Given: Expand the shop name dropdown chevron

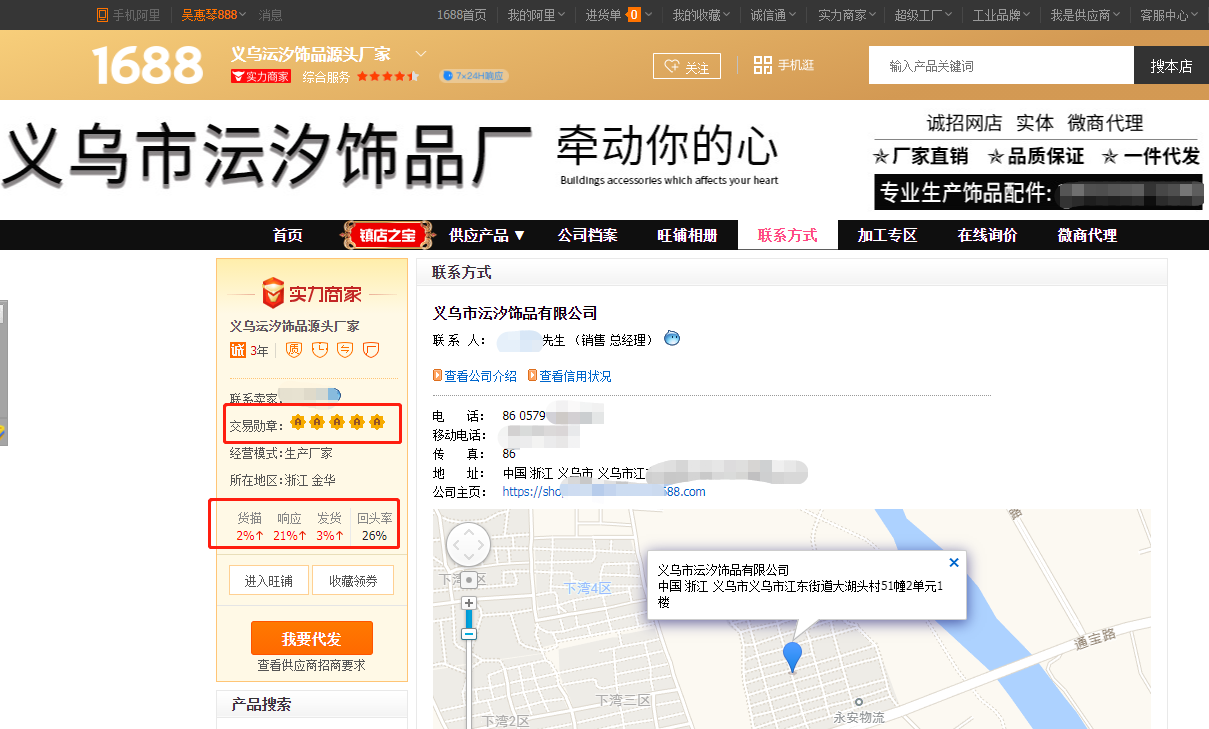Looking at the screenshot, I should point(421,53).
